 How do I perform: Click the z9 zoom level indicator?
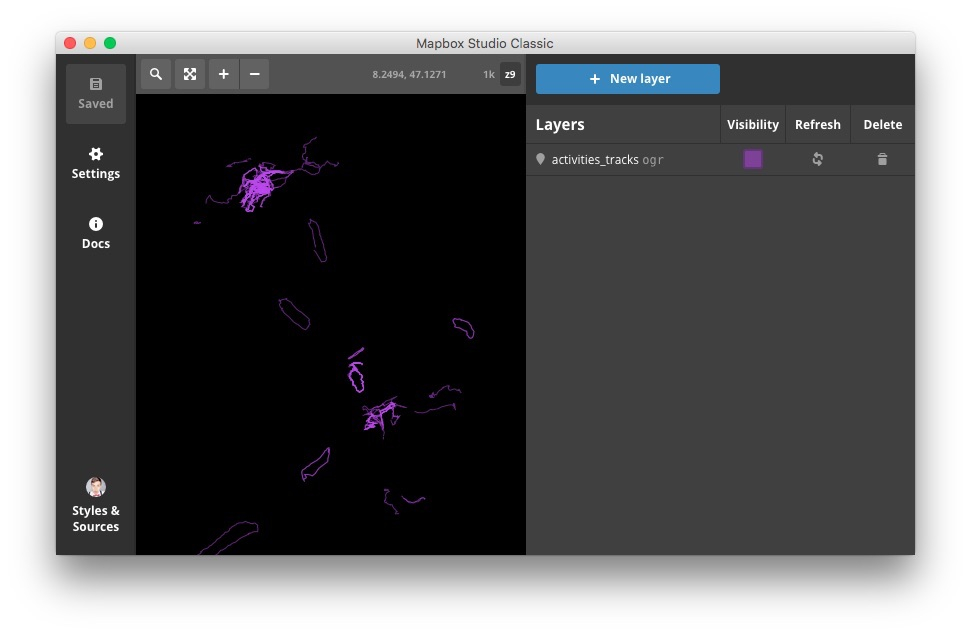(510, 75)
